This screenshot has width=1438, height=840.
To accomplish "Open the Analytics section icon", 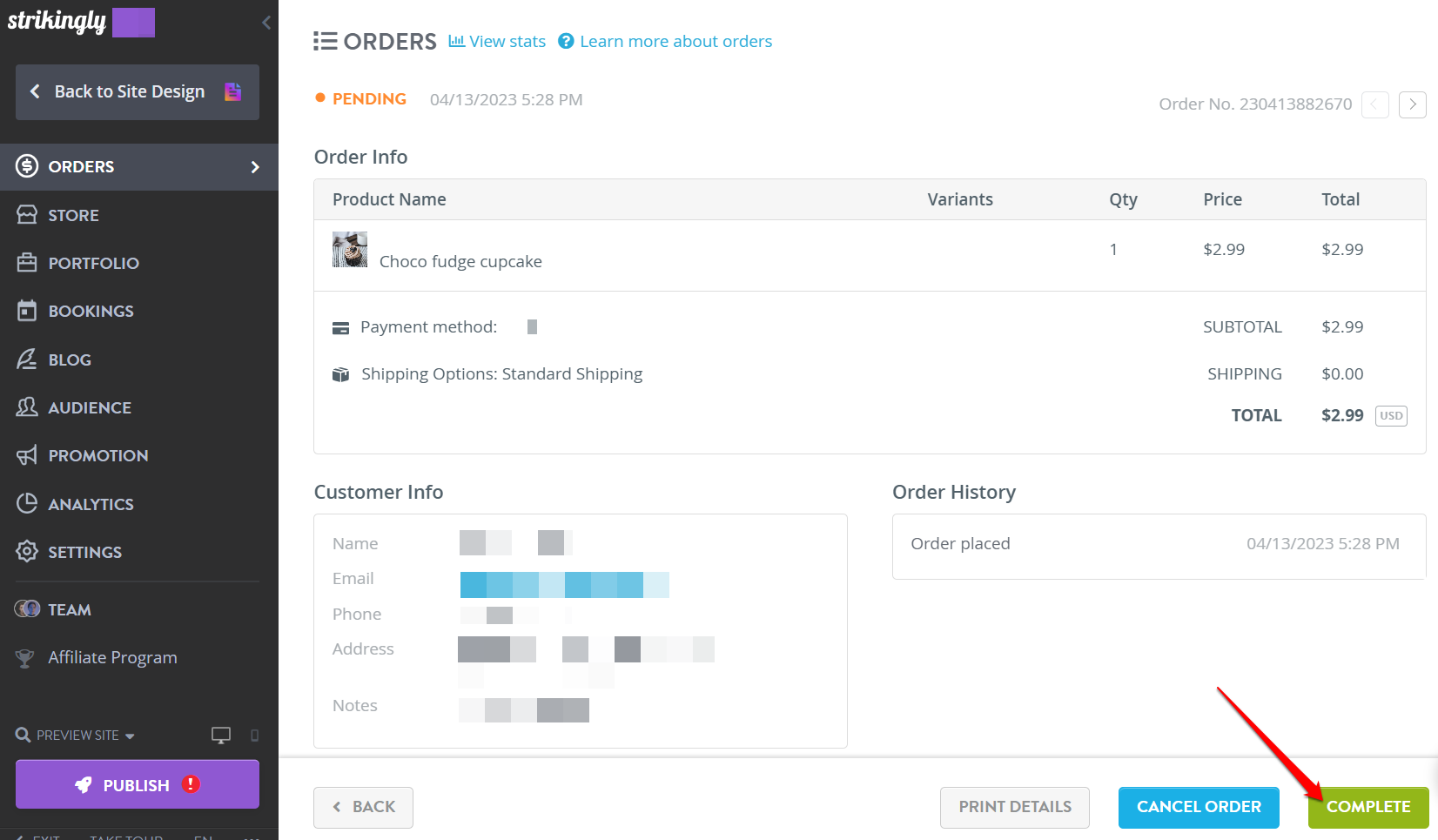I will click(25, 503).
